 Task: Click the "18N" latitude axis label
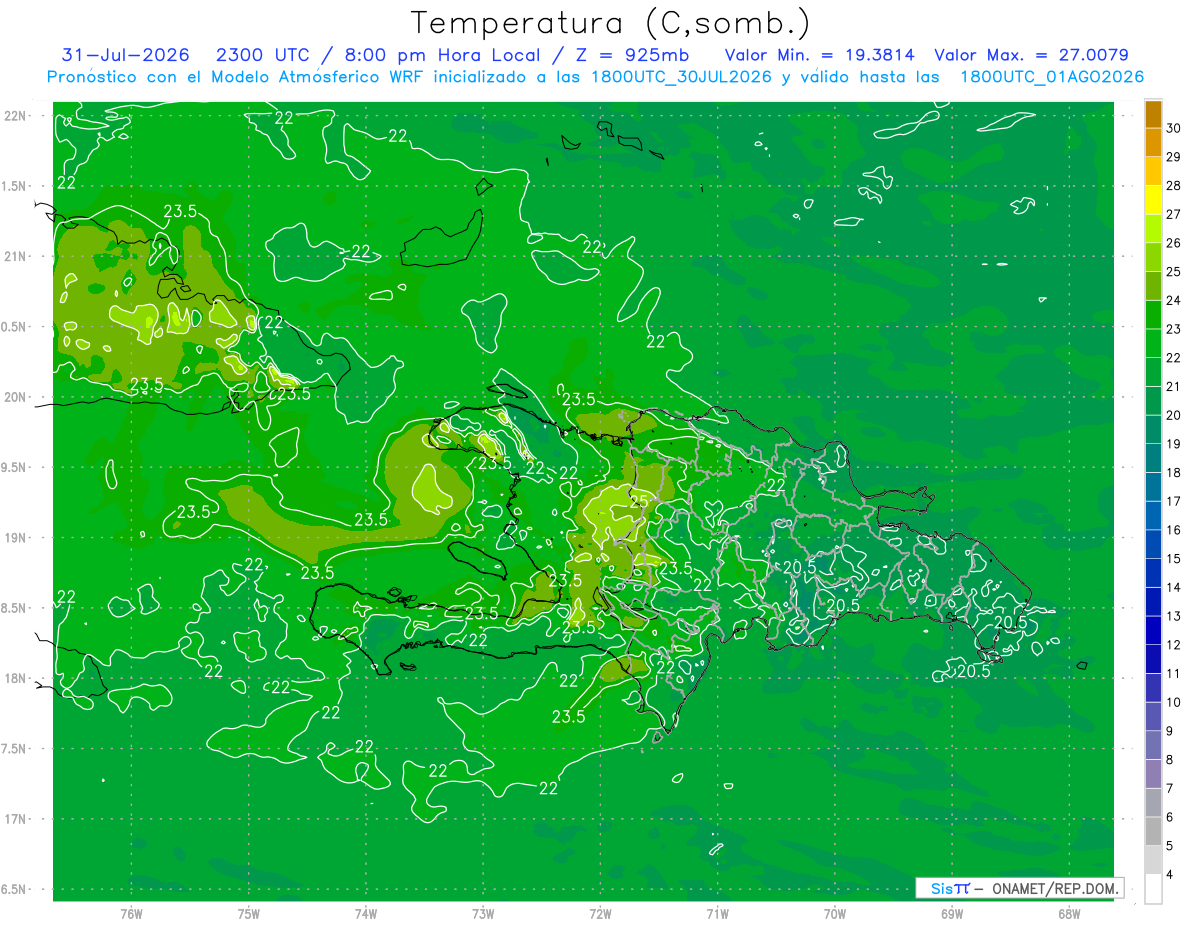(15, 678)
